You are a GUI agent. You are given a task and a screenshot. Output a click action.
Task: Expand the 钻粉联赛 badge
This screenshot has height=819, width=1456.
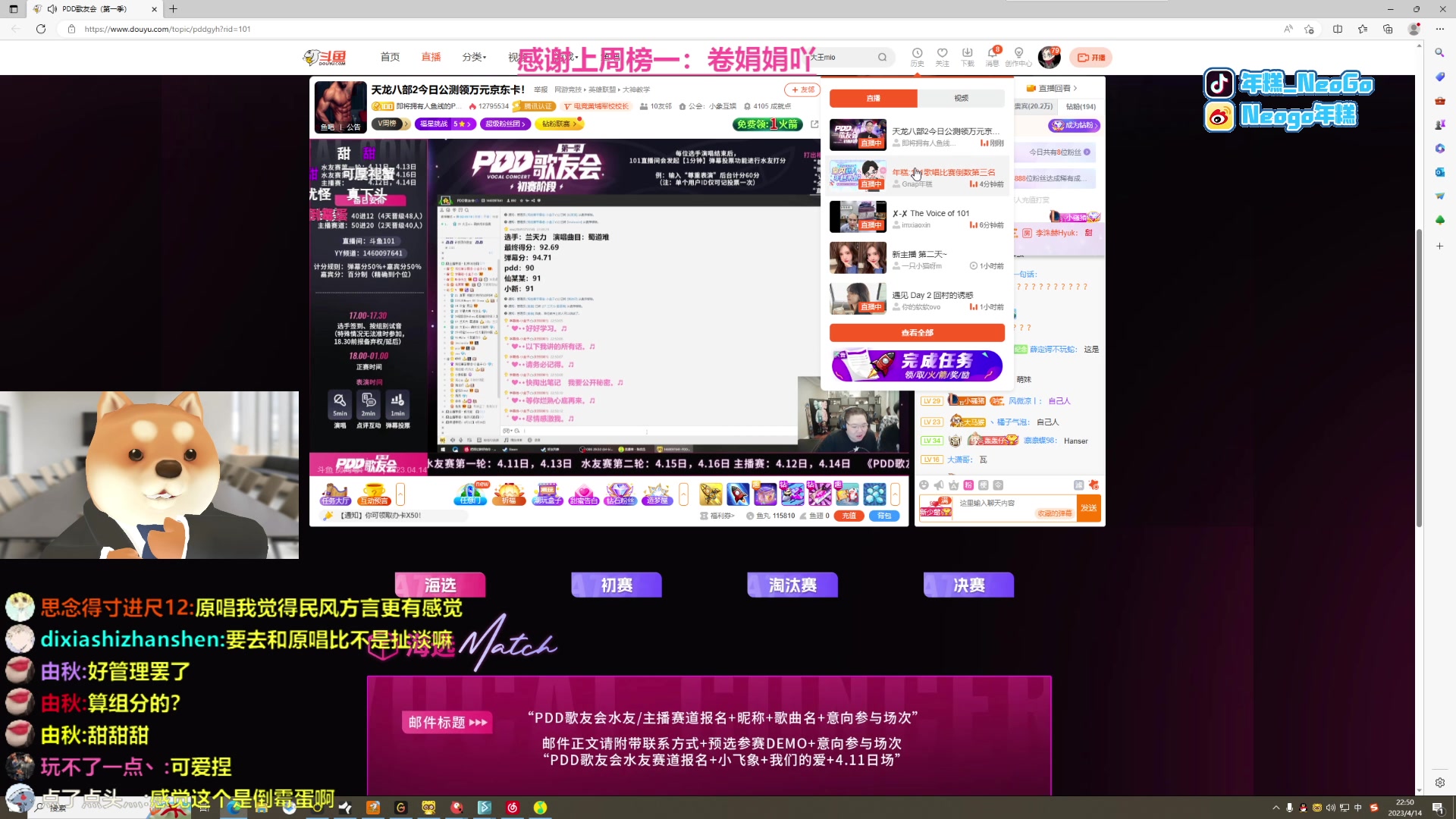coord(558,124)
